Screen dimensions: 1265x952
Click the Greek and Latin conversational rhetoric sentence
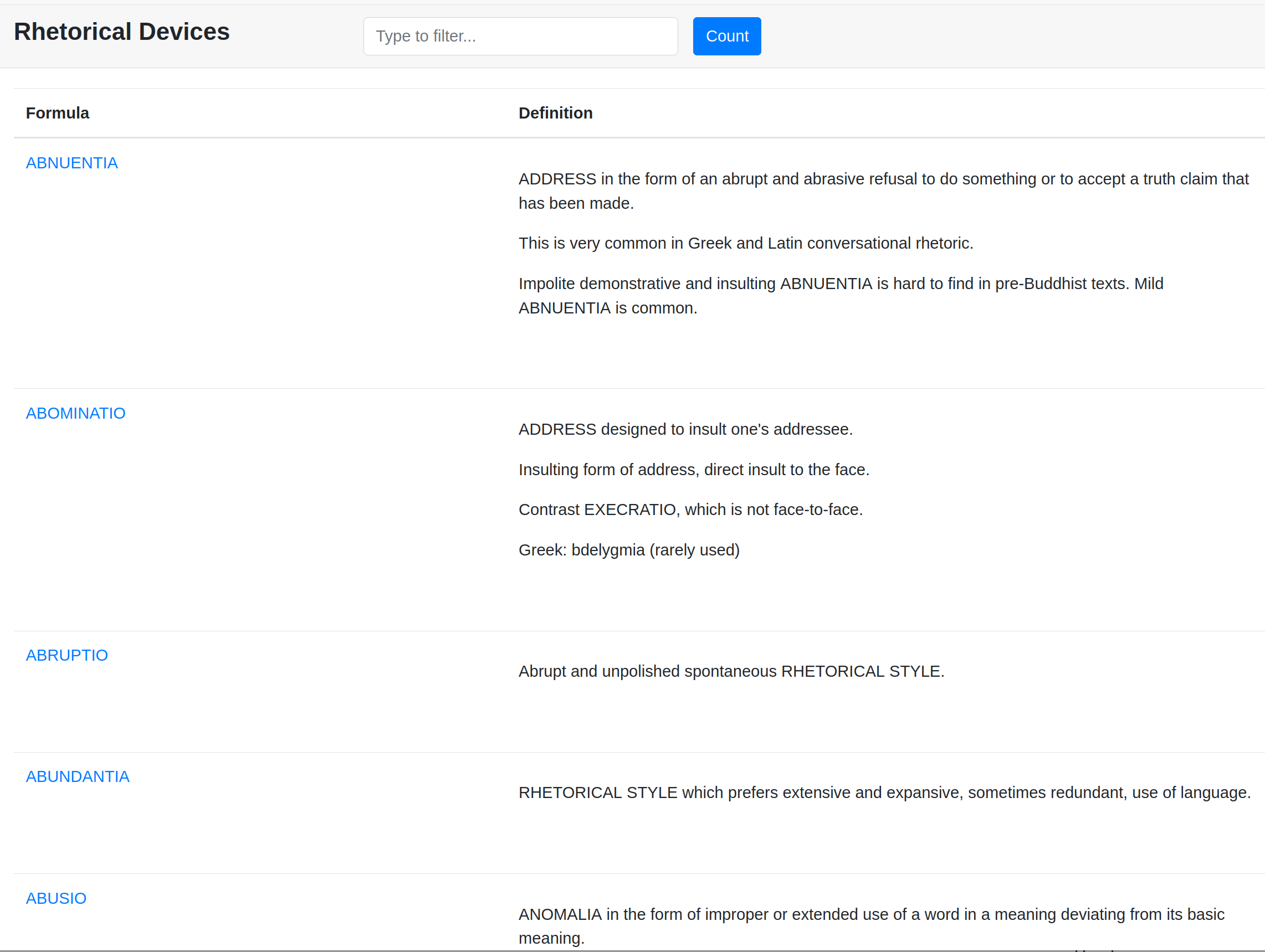coord(746,243)
